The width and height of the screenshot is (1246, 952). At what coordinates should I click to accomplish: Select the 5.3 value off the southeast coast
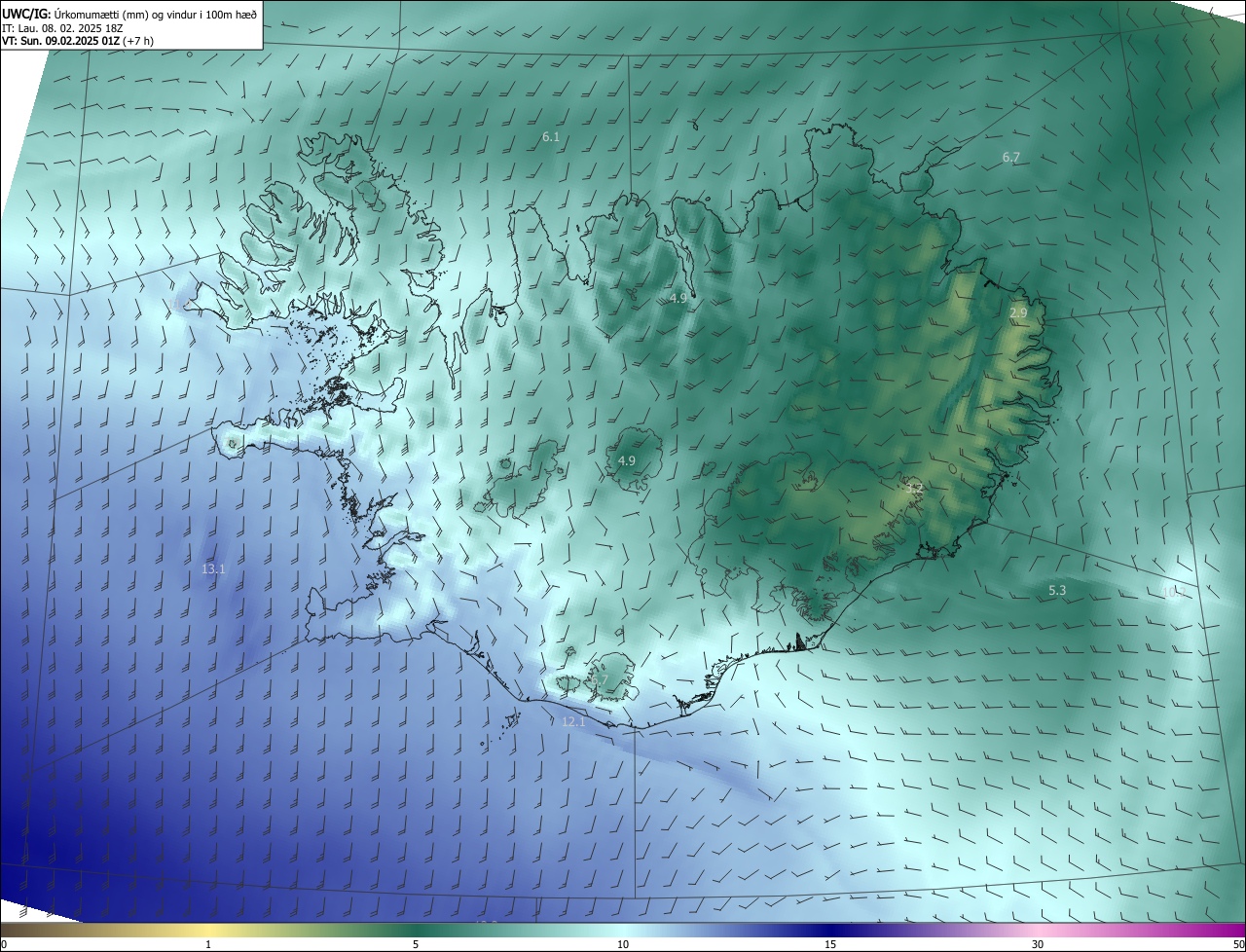pyautogui.click(x=1057, y=591)
